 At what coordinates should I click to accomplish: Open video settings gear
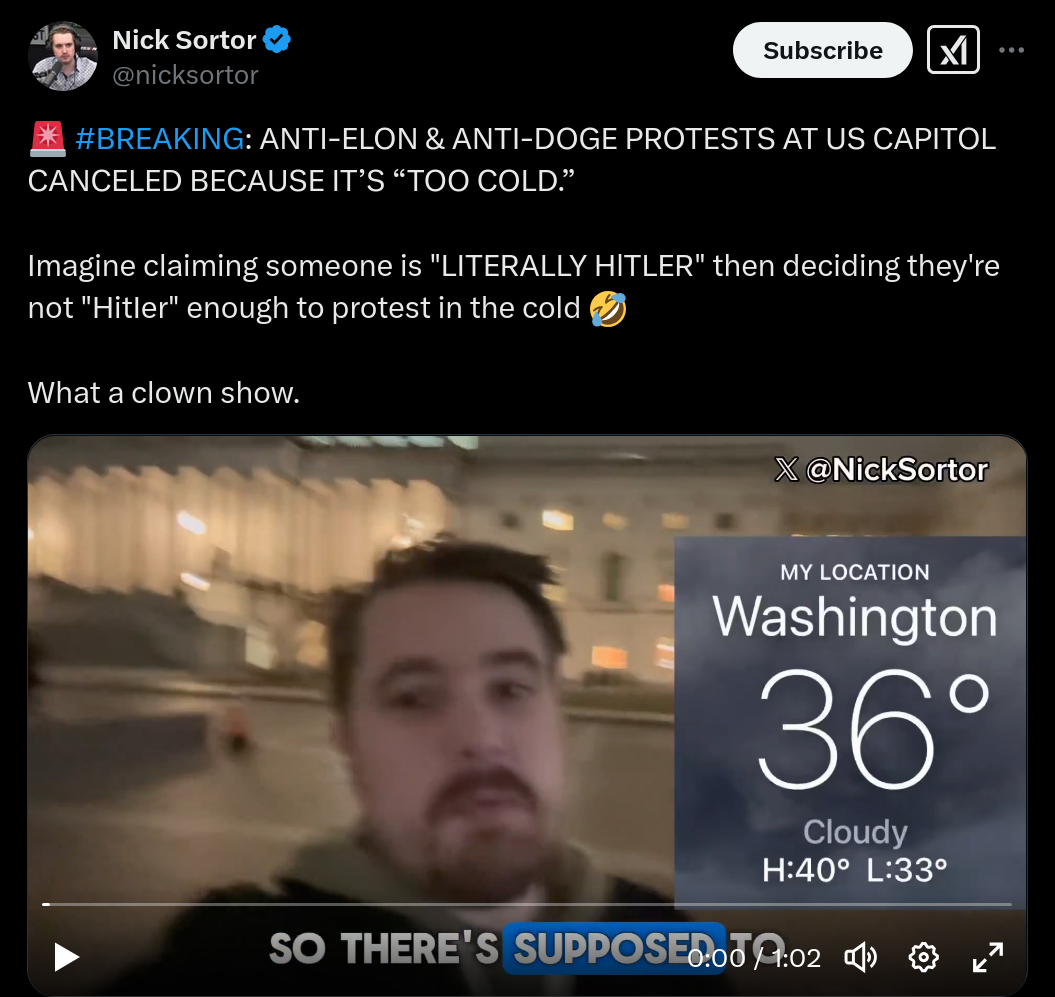pos(923,957)
